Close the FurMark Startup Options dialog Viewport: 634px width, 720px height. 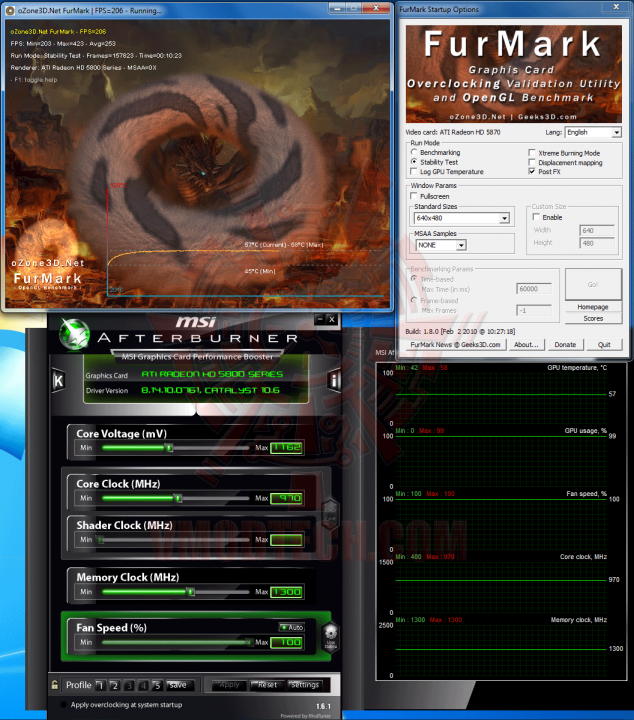tap(616, 7)
